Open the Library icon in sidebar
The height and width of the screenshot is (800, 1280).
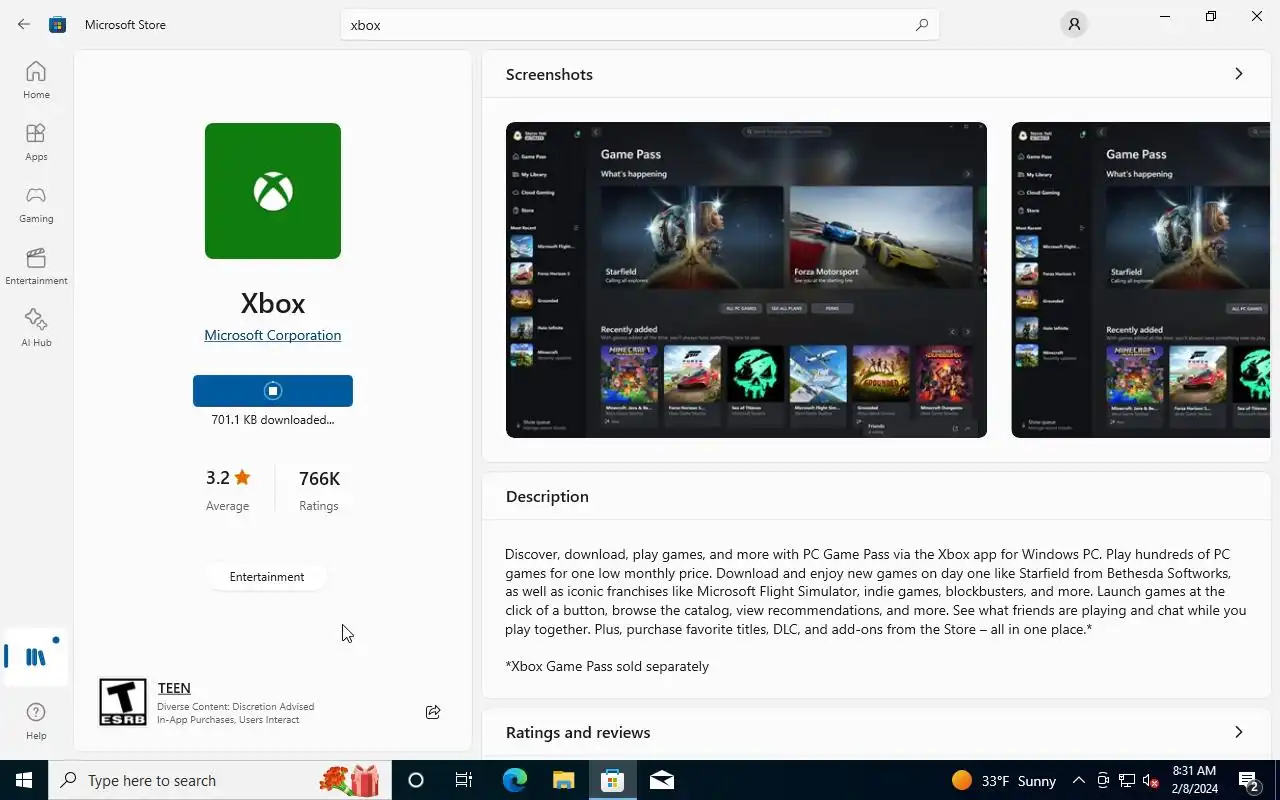[x=36, y=657]
